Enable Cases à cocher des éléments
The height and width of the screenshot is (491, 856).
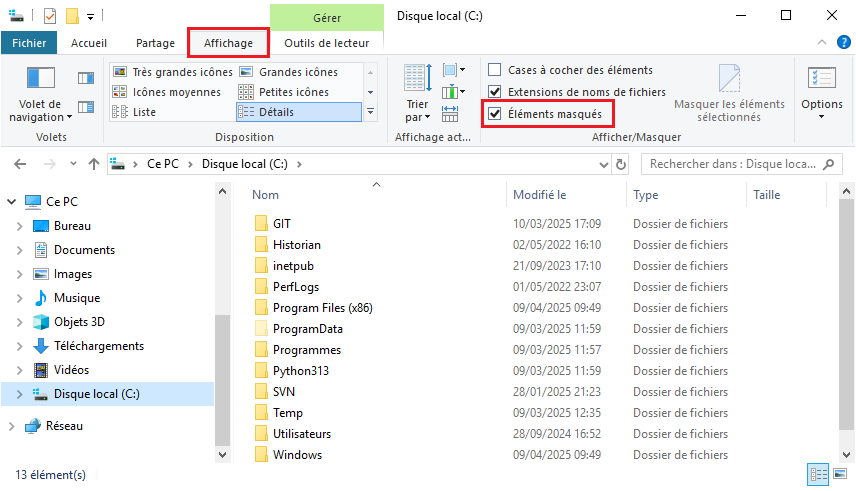pyautogui.click(x=495, y=70)
